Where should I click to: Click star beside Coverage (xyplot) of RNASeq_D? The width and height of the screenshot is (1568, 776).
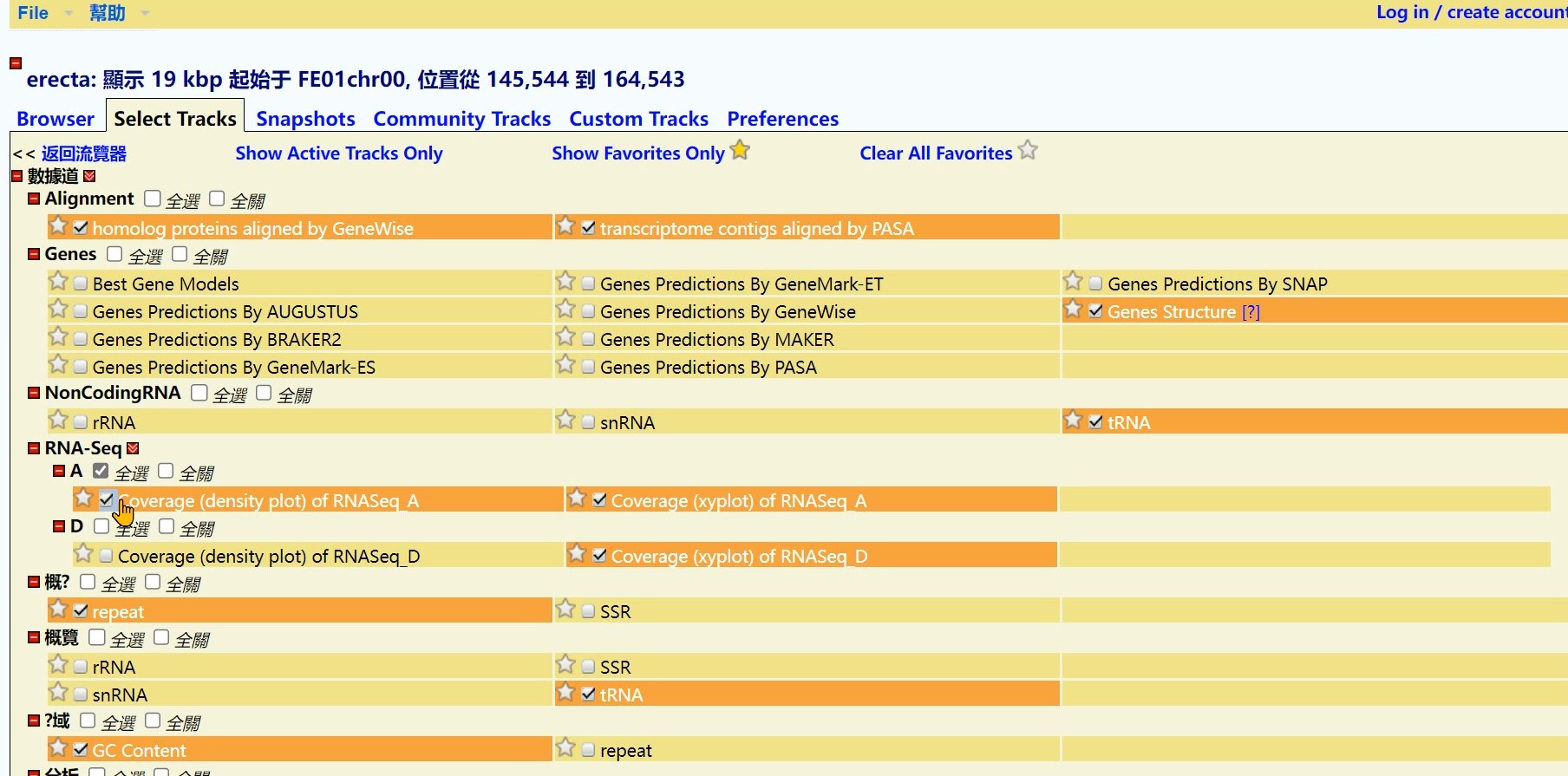click(577, 554)
